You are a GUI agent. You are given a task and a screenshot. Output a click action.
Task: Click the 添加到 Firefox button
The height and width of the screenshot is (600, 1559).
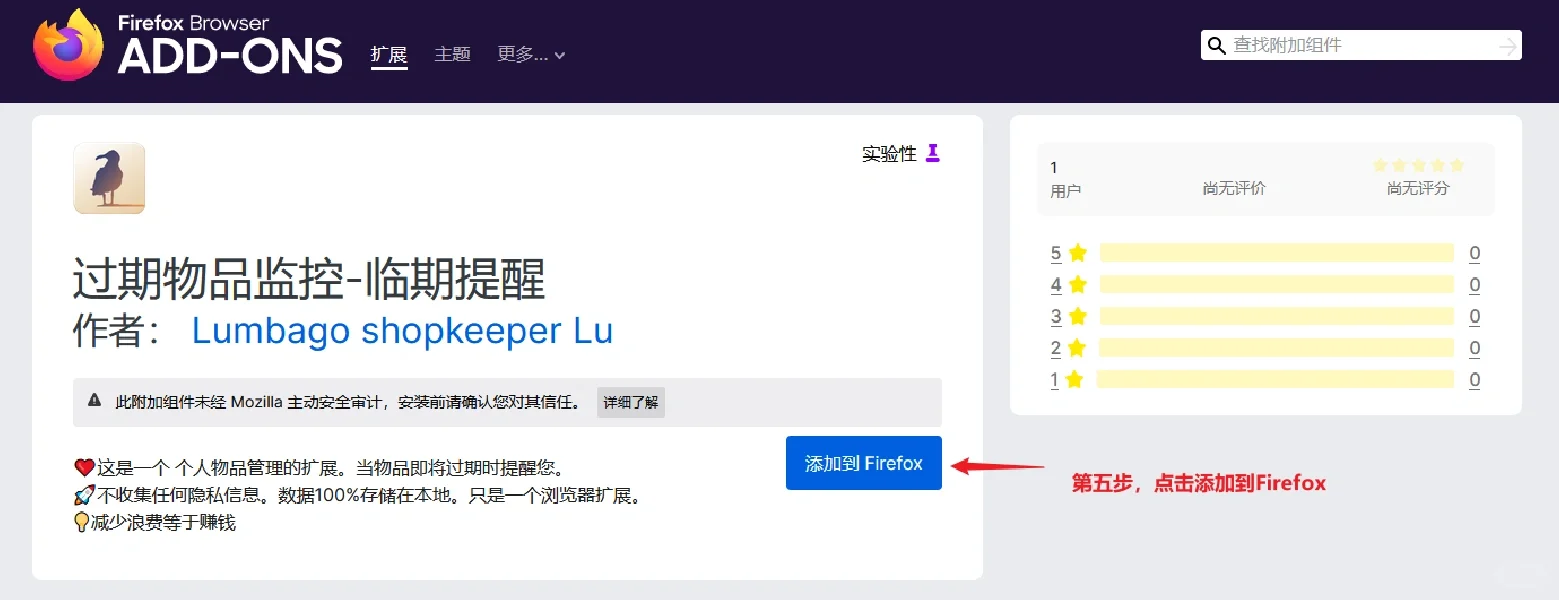(x=863, y=462)
